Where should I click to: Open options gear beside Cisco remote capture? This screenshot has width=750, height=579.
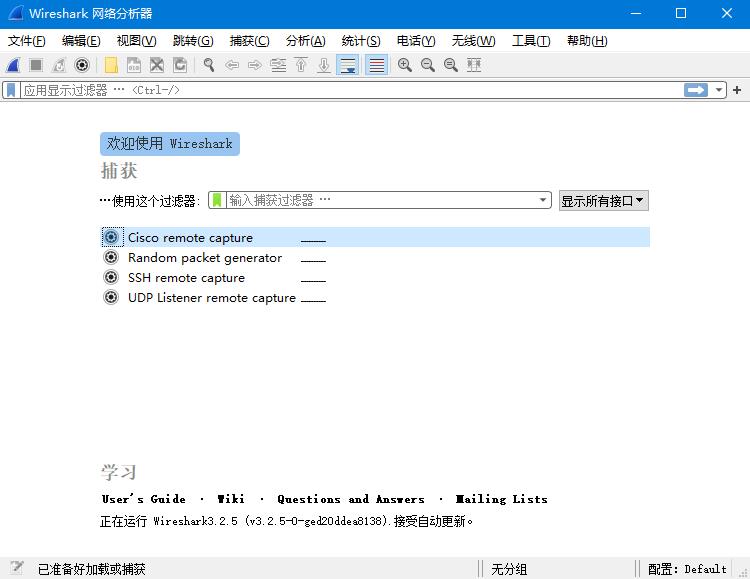pyautogui.click(x=111, y=237)
